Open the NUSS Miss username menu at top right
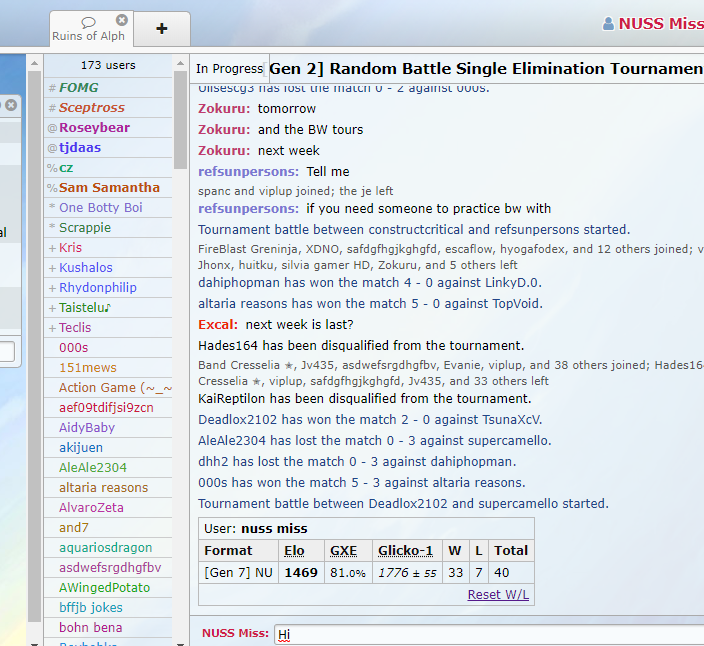The width and height of the screenshot is (704, 646). 660,24
